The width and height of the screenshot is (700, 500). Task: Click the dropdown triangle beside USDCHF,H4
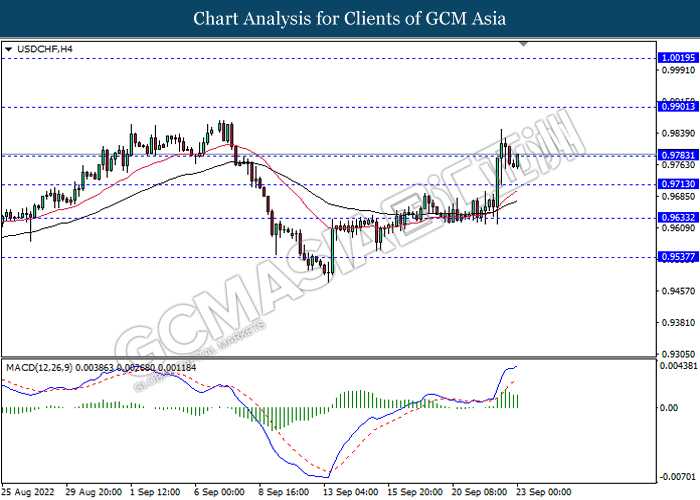8,49
